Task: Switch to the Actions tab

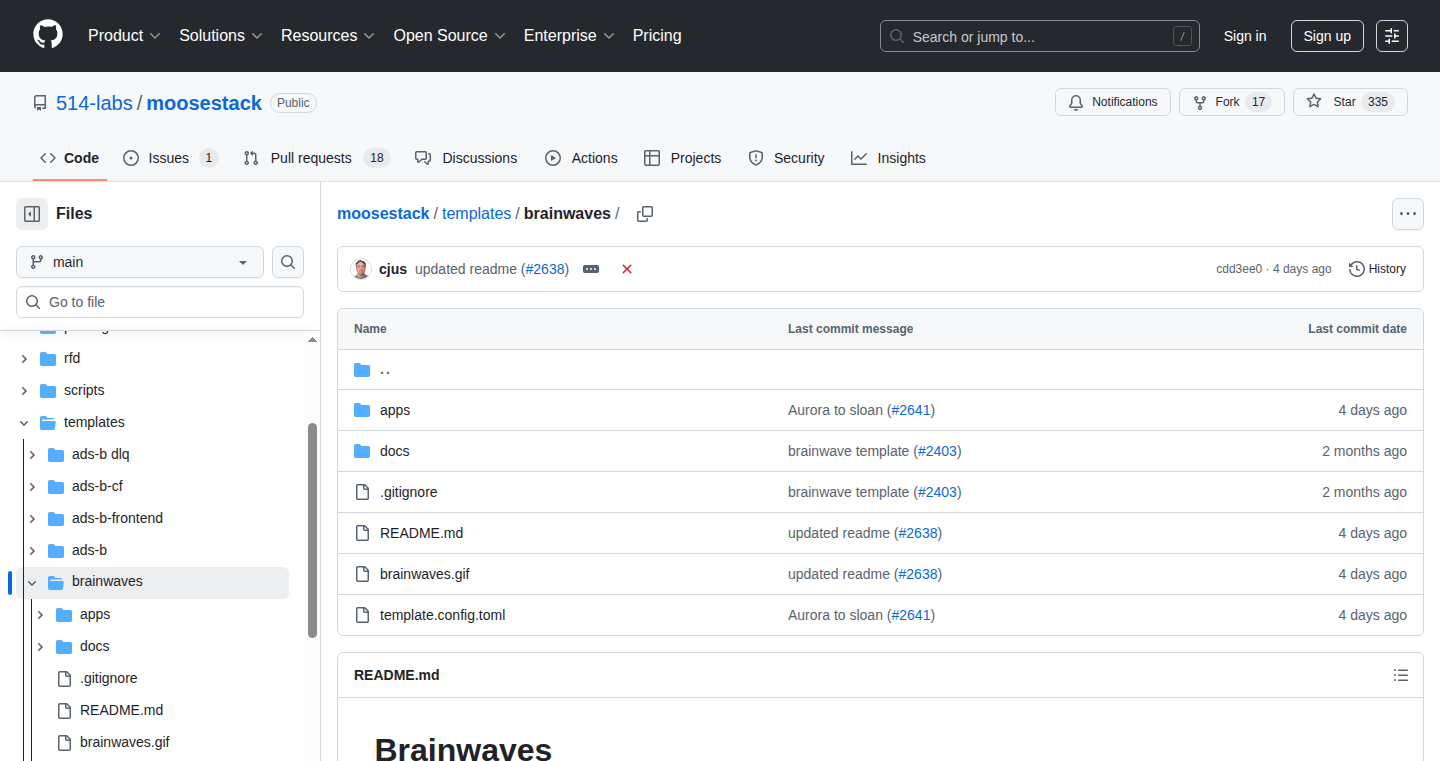Action: (x=581, y=158)
